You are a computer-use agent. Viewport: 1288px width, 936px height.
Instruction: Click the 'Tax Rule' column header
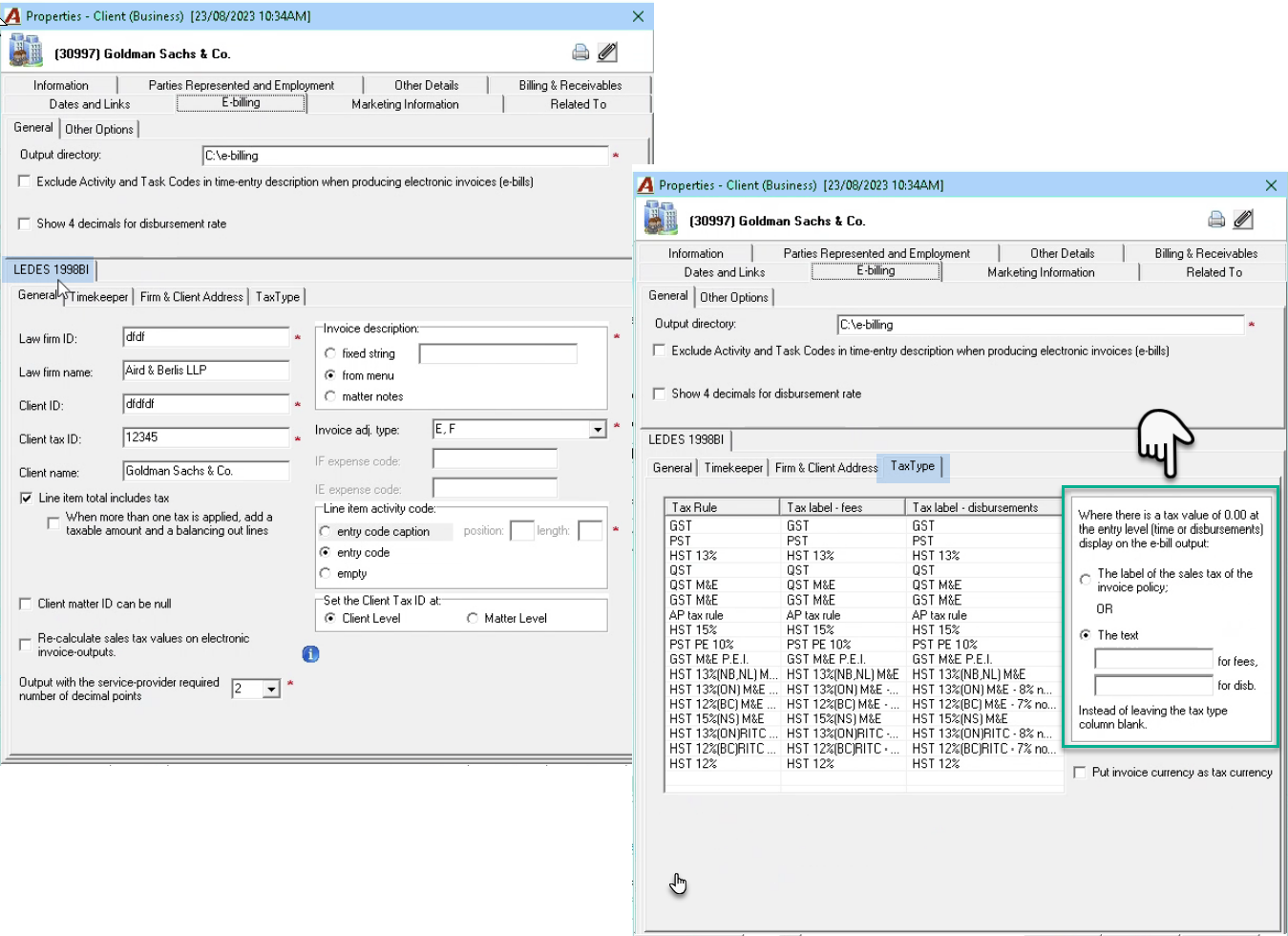[x=723, y=507]
